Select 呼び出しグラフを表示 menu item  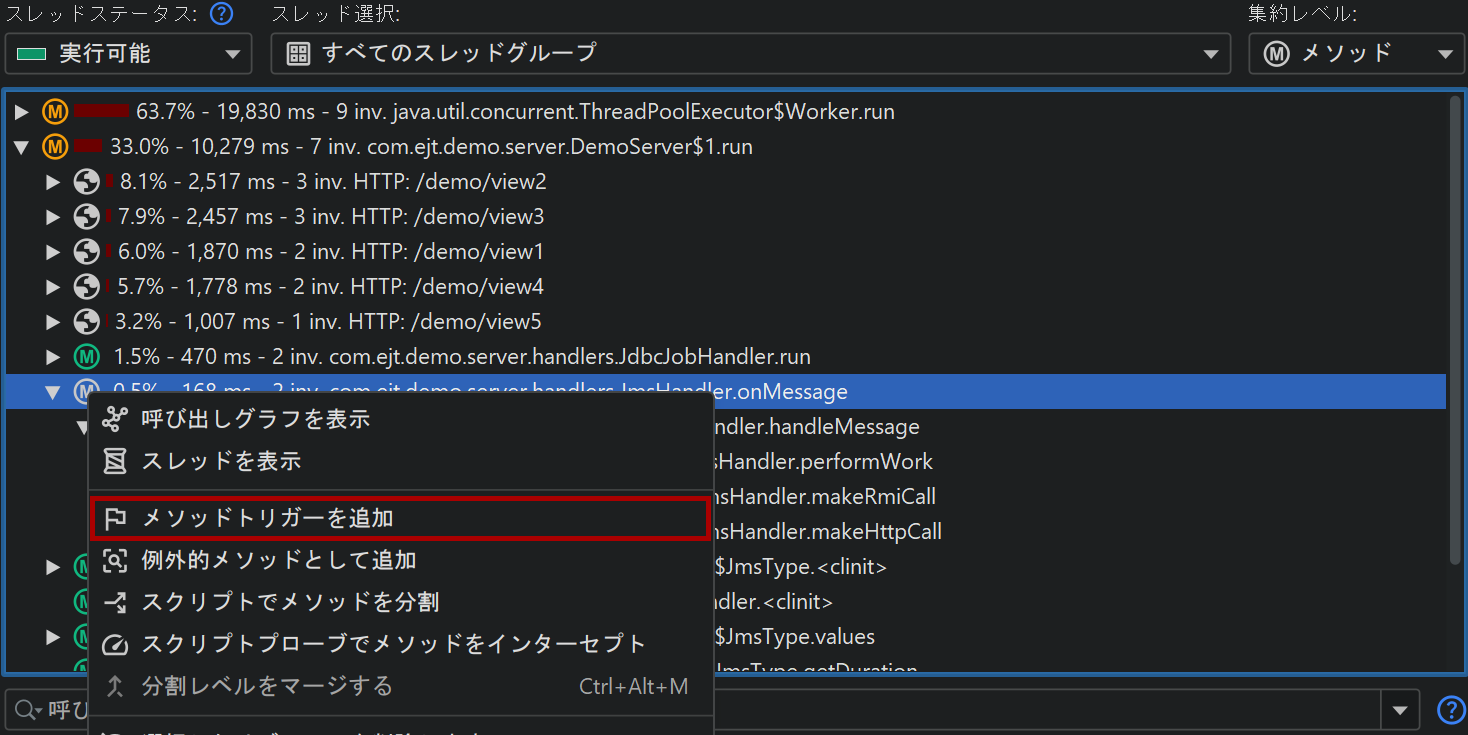[x=255, y=419]
